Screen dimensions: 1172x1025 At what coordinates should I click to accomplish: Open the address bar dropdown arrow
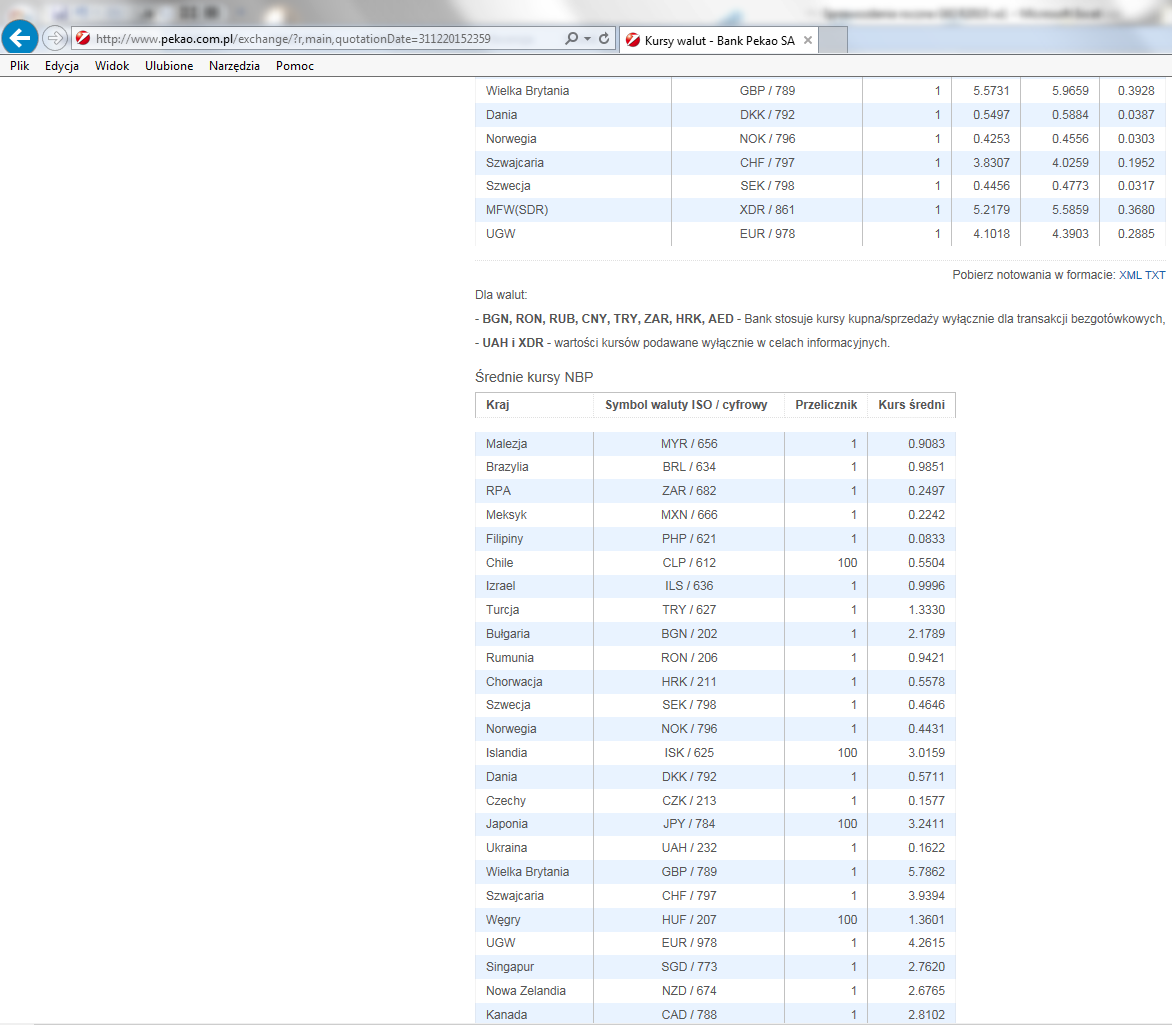tap(587, 38)
